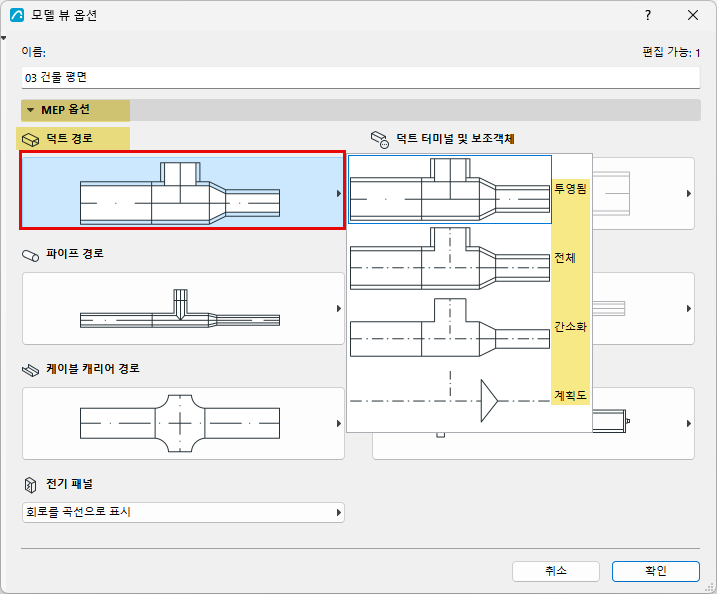Open the duct path display dropdown

click(339, 193)
